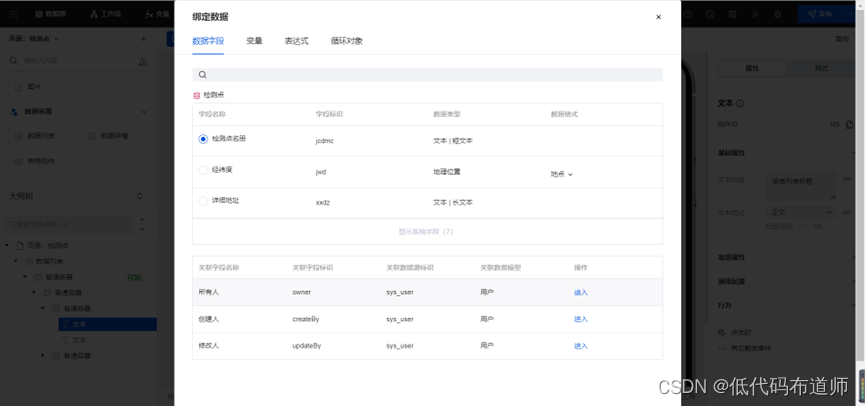The image size is (865, 406).
Task: Click the 数据源 icon in top toolbar
Action: pyautogui.click(x=39, y=14)
